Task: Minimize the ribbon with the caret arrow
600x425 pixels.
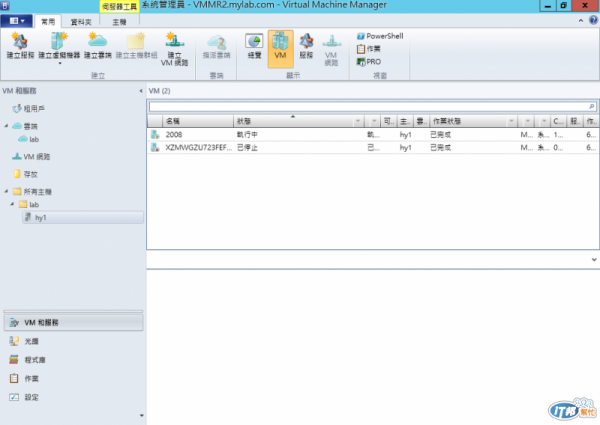Action: pyautogui.click(x=581, y=21)
